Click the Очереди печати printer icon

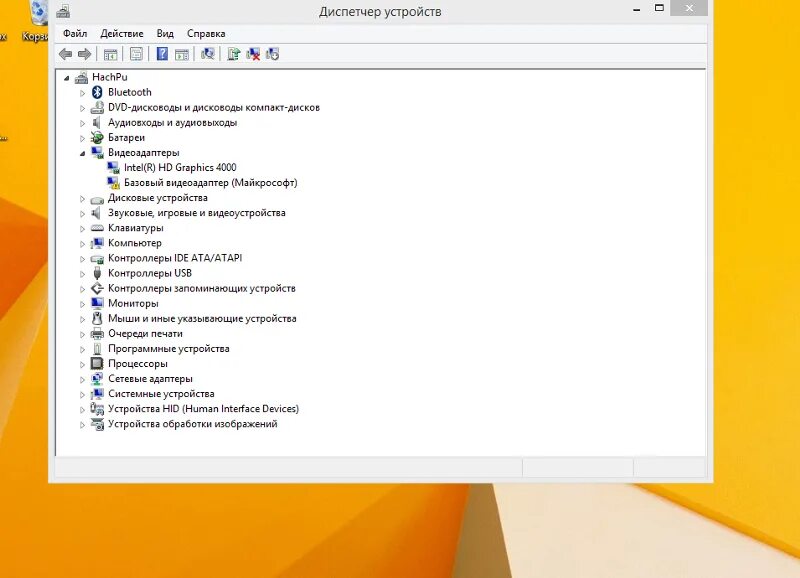[97, 333]
